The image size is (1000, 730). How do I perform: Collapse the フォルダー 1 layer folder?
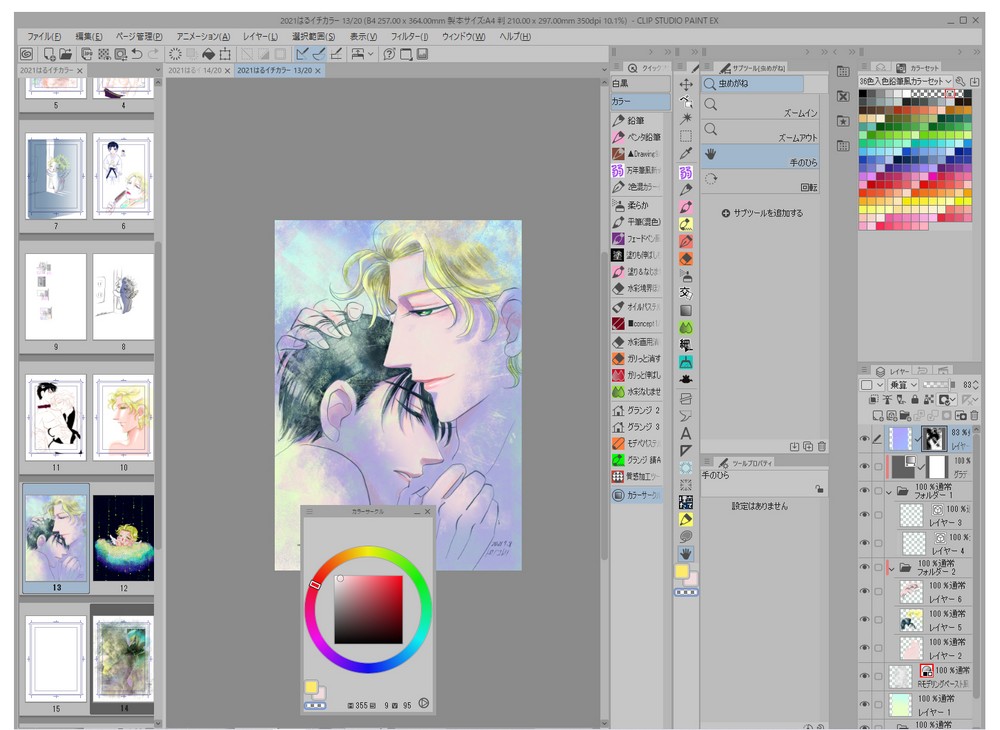(889, 492)
